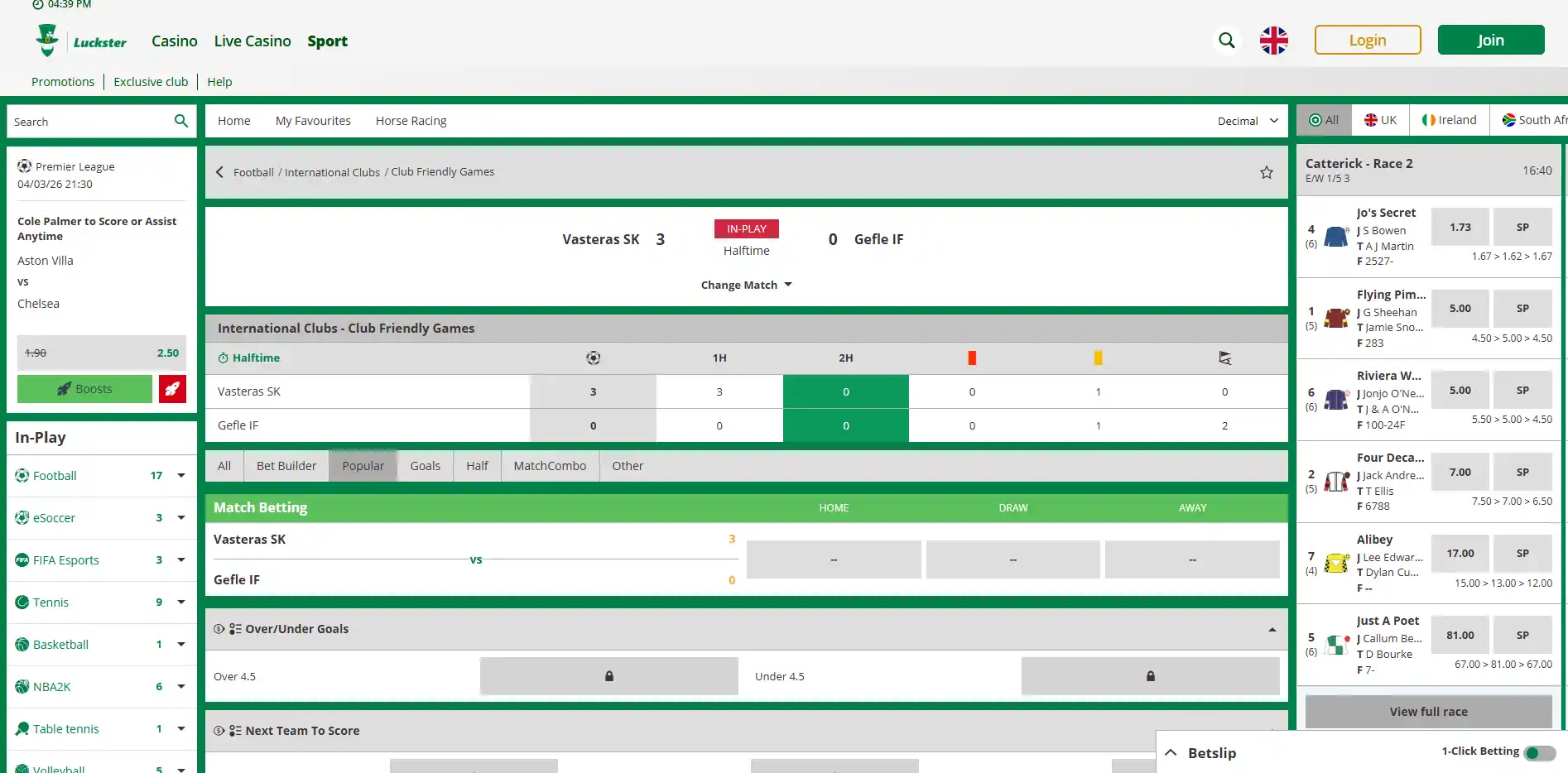Go back using the breadcrumb arrow
This screenshot has height=773, width=1568.
point(219,172)
